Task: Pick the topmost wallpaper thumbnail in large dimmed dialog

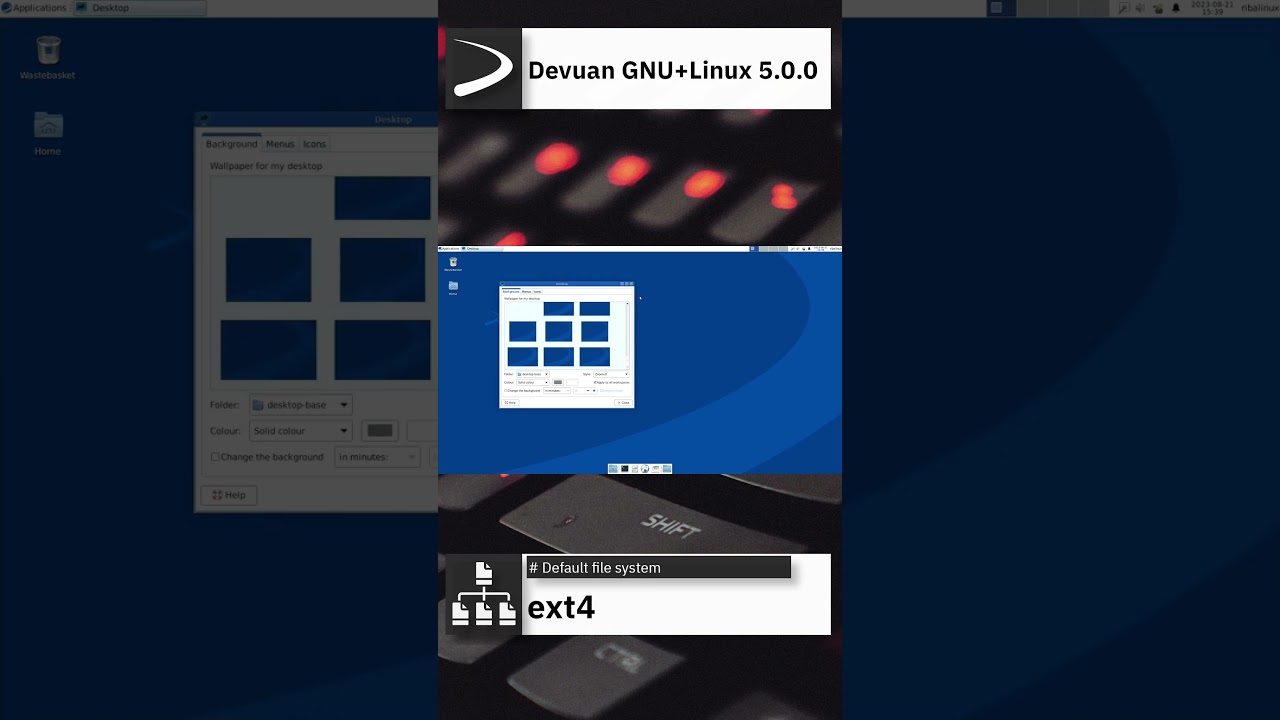Action: click(382, 198)
